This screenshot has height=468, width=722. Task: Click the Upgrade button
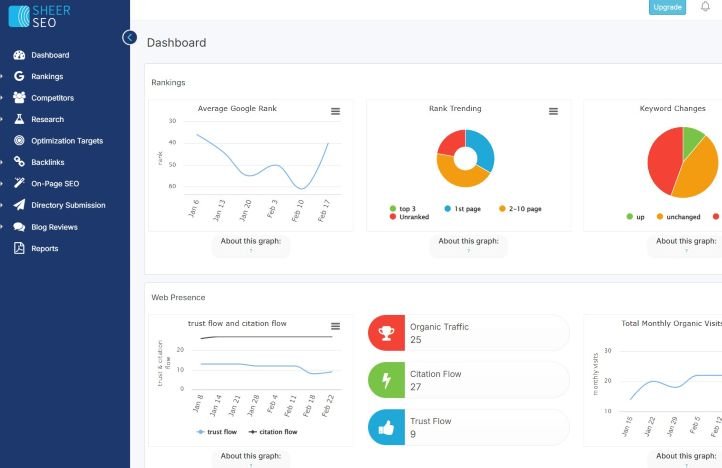(x=667, y=7)
